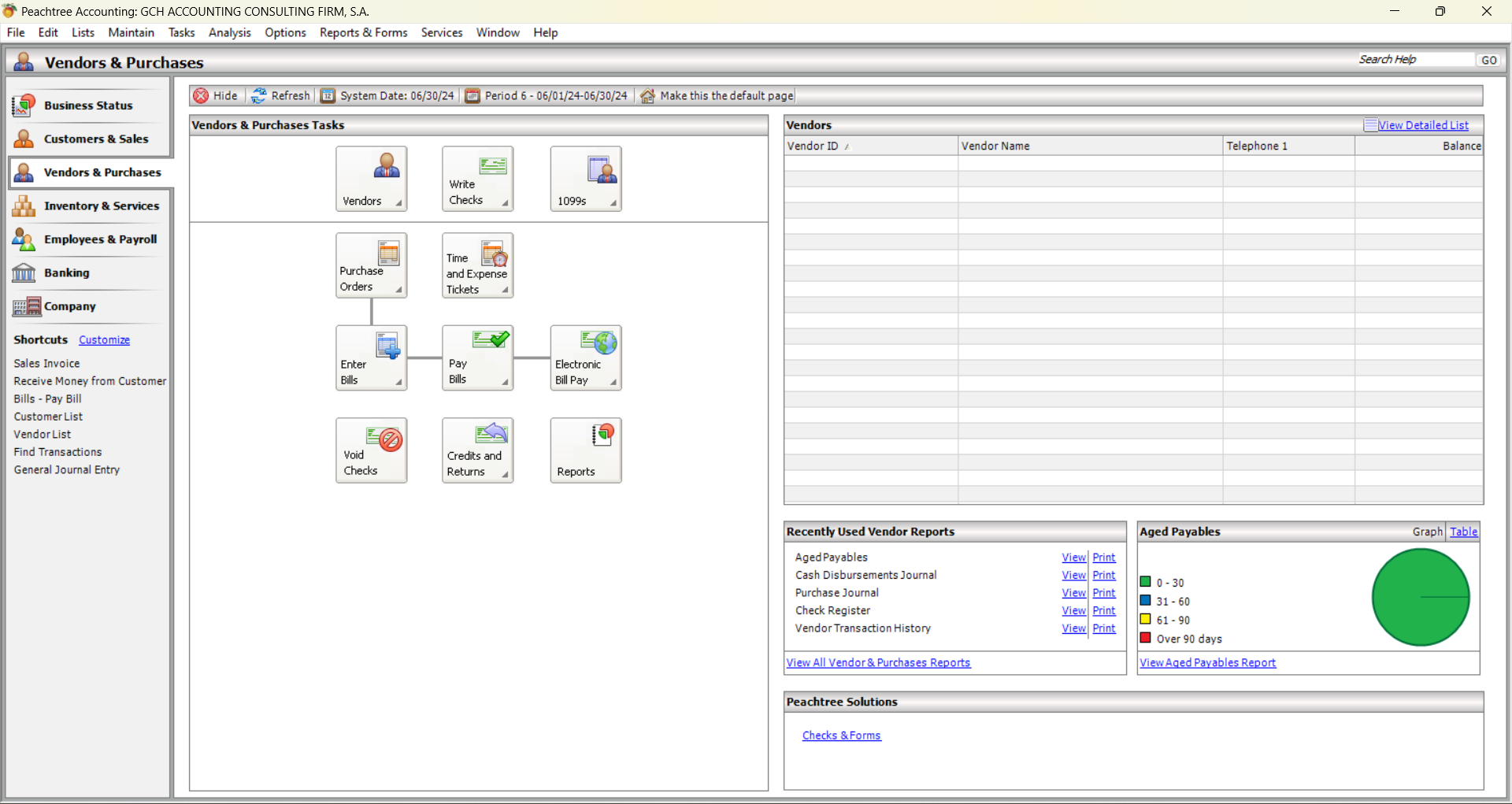The image size is (1512, 804).
Task: Refresh the Vendors & Purchases page
Action: point(281,96)
